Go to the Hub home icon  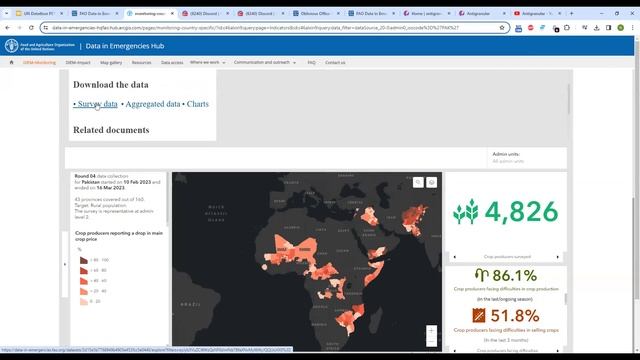(11, 62)
